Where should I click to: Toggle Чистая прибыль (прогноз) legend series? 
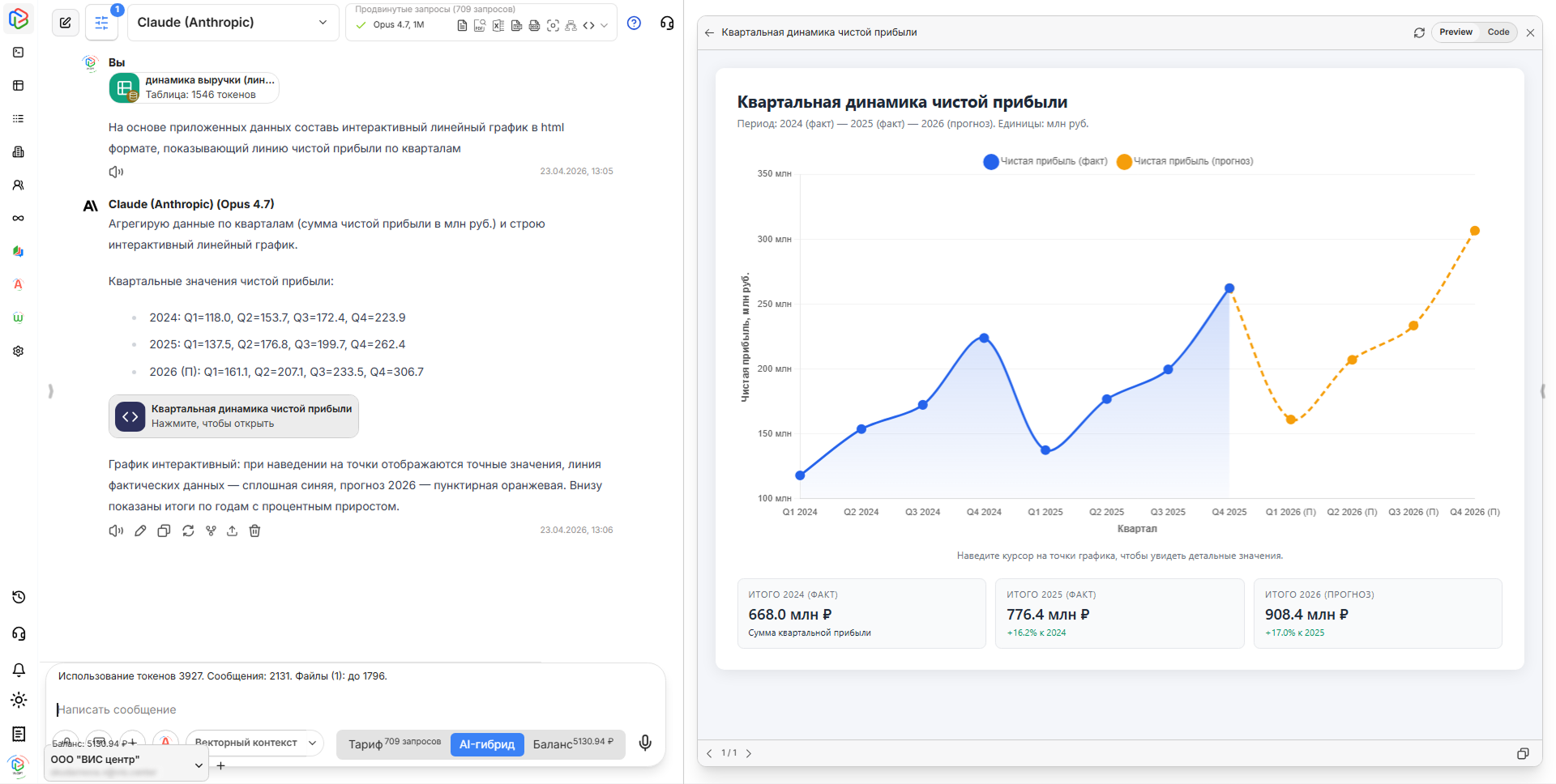[x=1185, y=161]
